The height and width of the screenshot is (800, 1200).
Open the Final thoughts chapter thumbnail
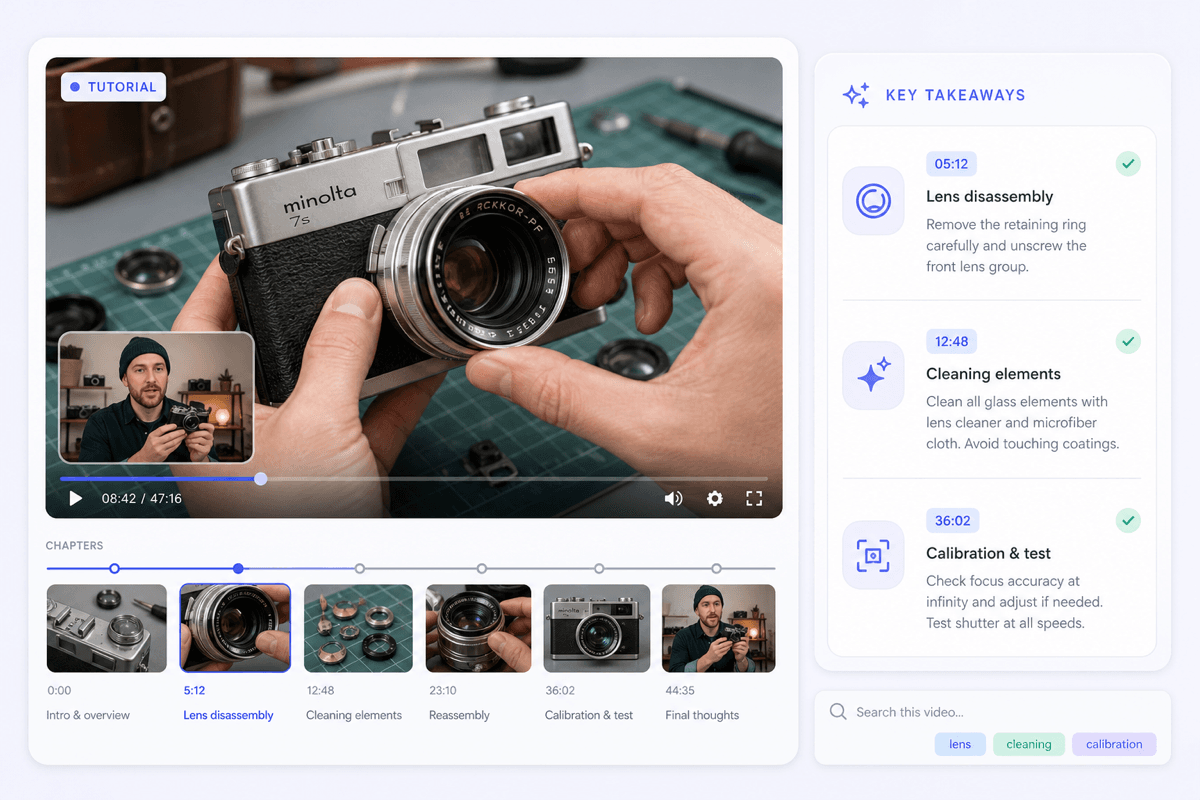(719, 628)
